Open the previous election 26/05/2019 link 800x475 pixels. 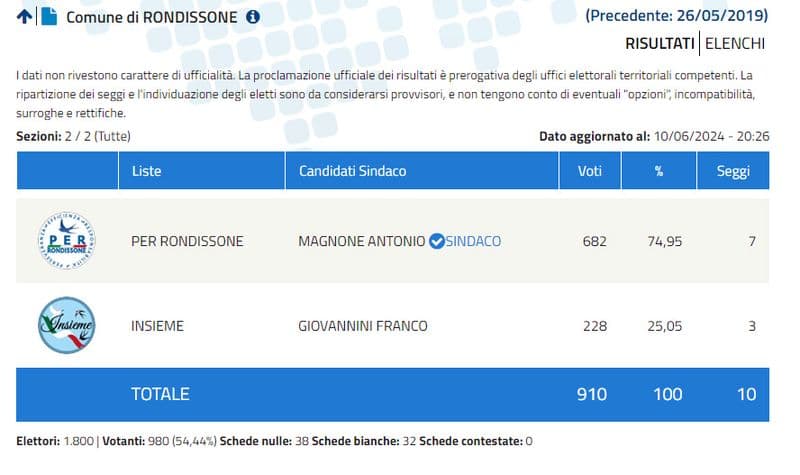pos(677,15)
